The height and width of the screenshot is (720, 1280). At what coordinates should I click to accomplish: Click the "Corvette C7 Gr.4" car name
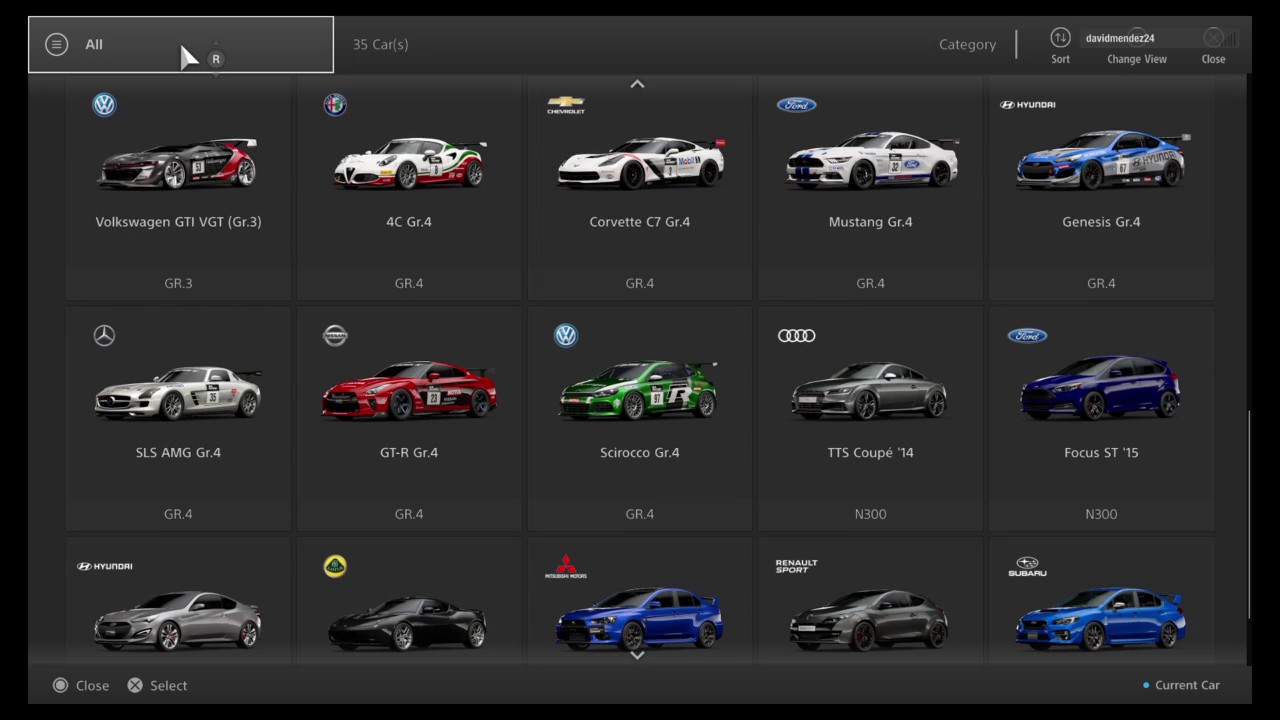click(640, 222)
